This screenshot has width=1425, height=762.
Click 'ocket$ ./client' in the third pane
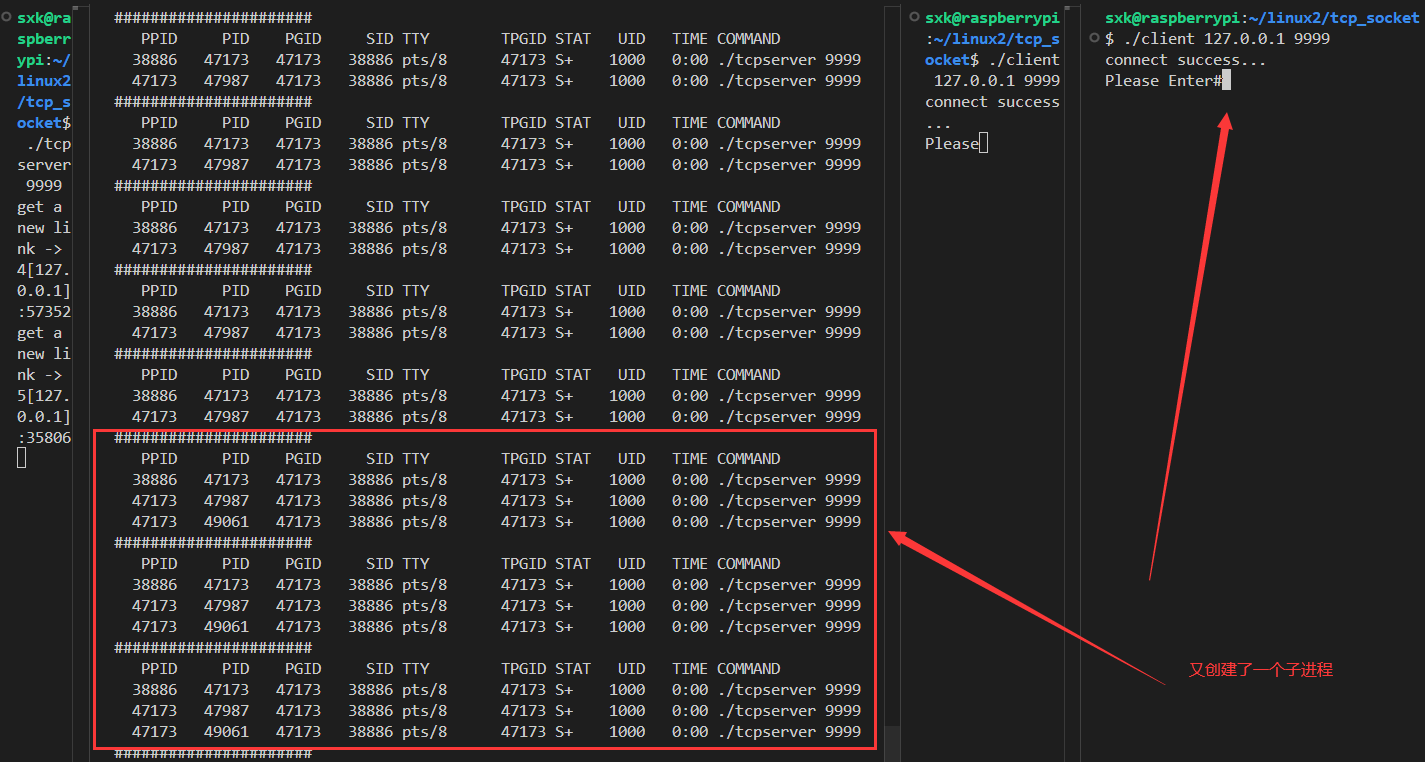click(x=992, y=59)
